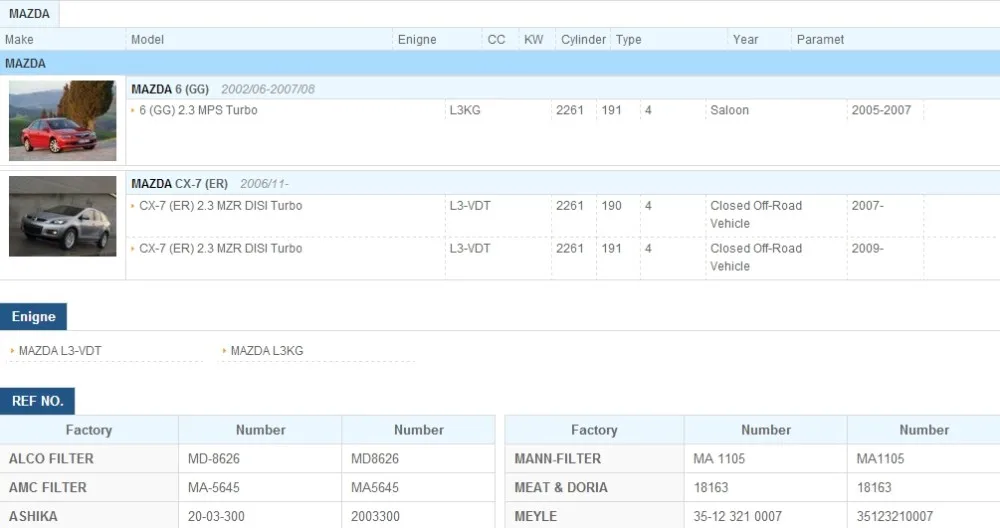1000x528 pixels.
Task: Click the Cylinder column header
Action: point(584,40)
